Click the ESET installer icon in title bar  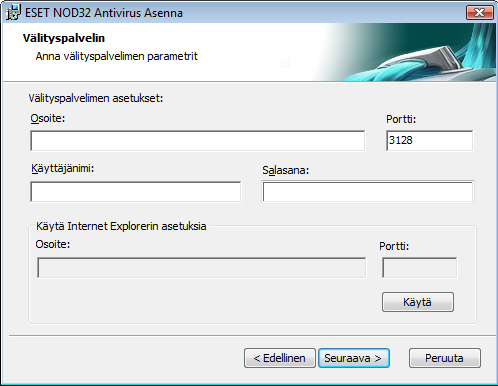tap(13, 13)
